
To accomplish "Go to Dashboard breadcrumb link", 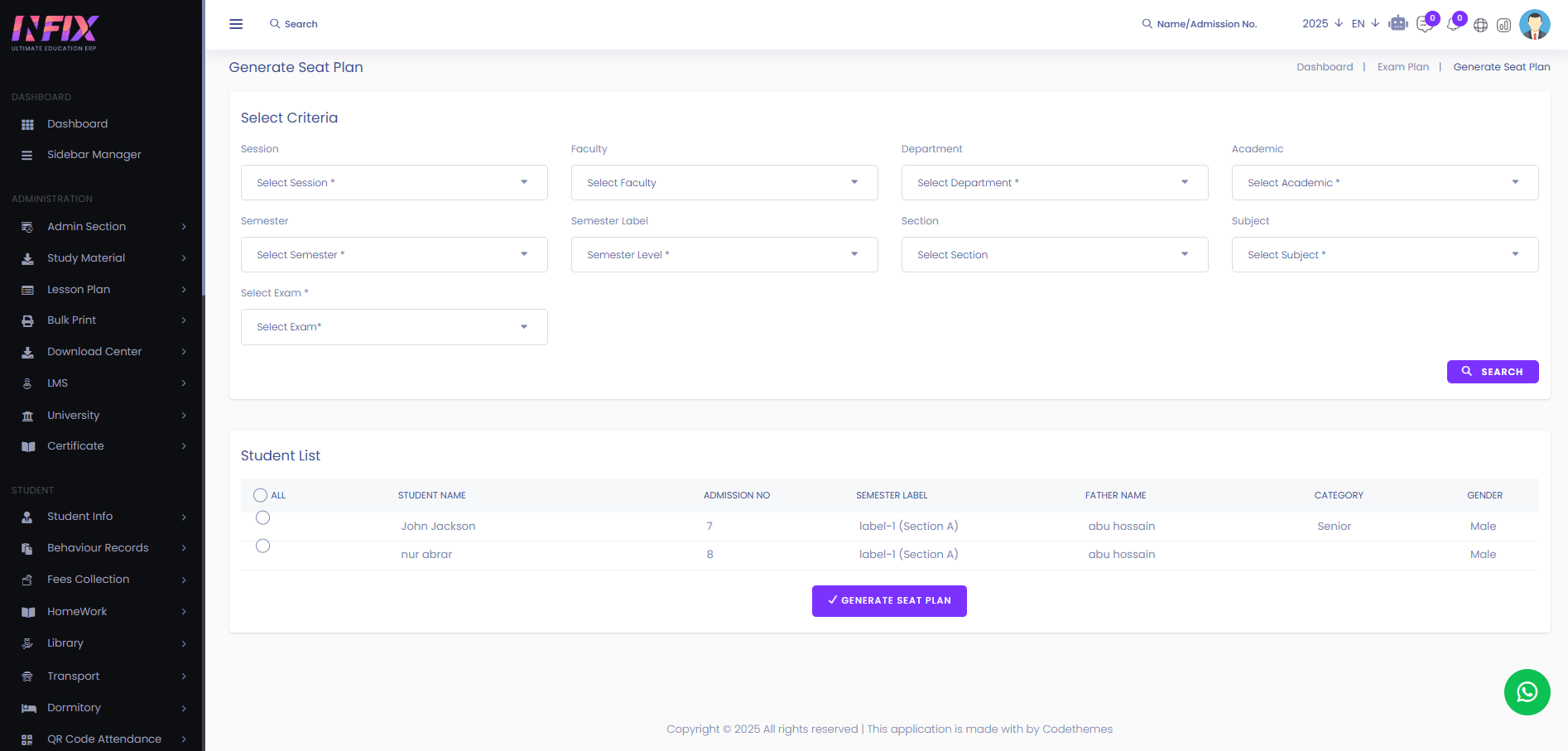I will [1325, 67].
